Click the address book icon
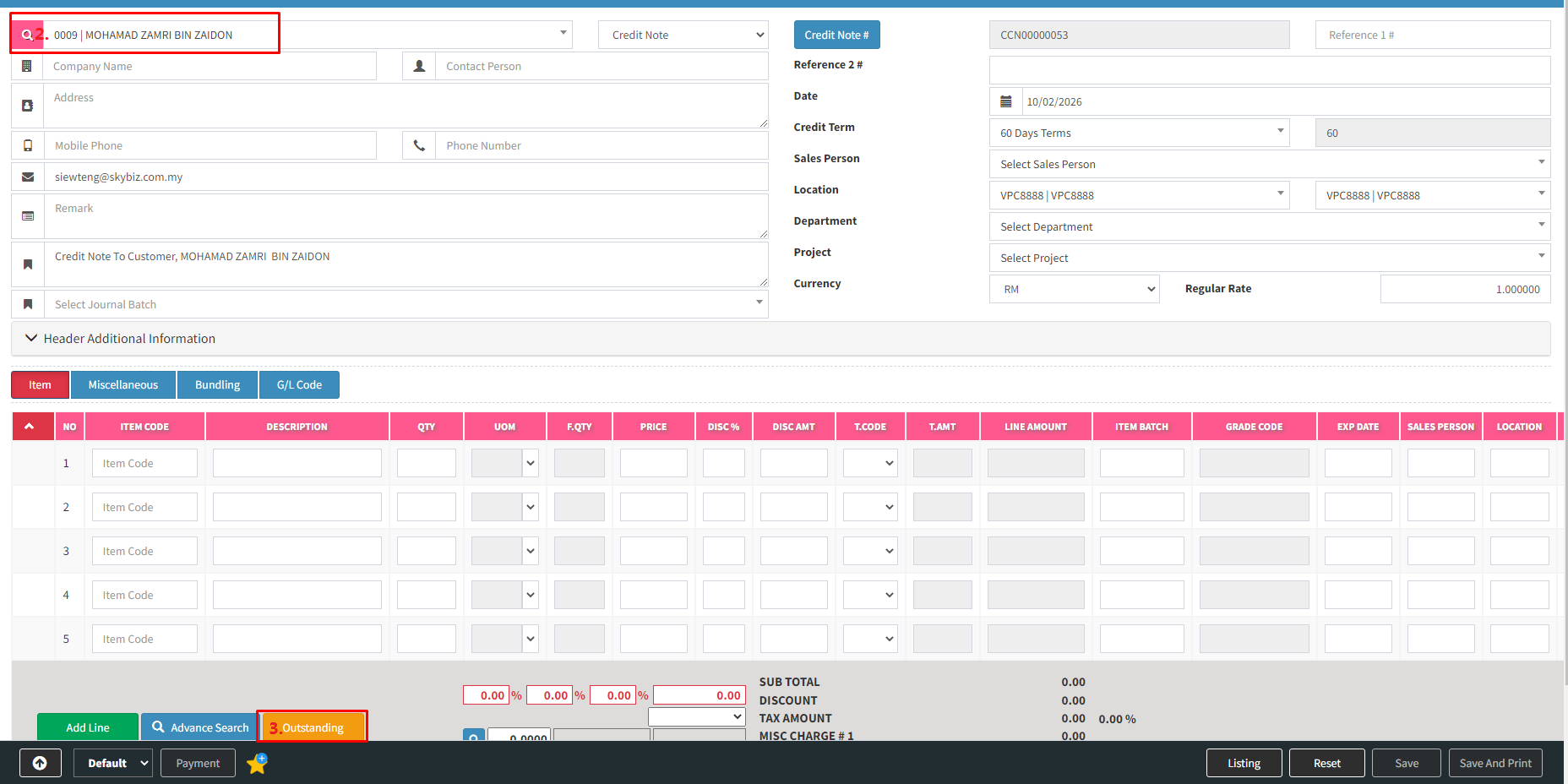1568x784 pixels. [x=28, y=106]
